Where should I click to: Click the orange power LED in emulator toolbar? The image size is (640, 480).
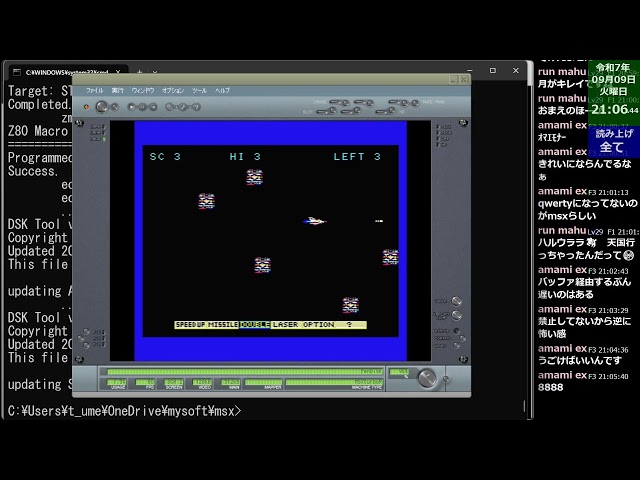(86, 107)
